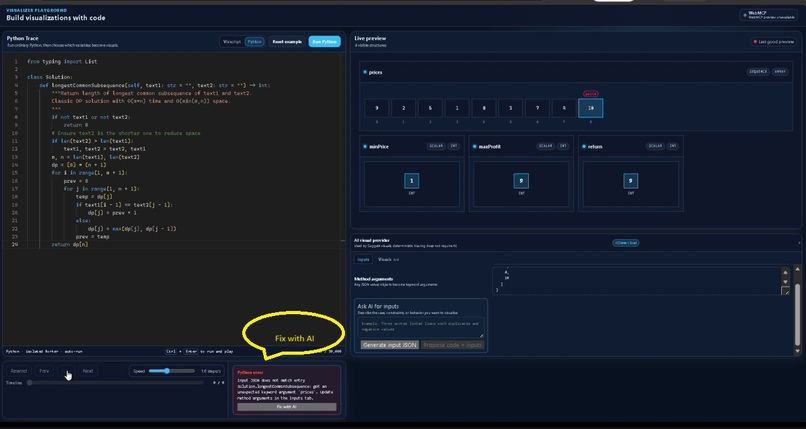Switch language toggle to Viascript
806x429 pixels.
[x=232, y=42]
